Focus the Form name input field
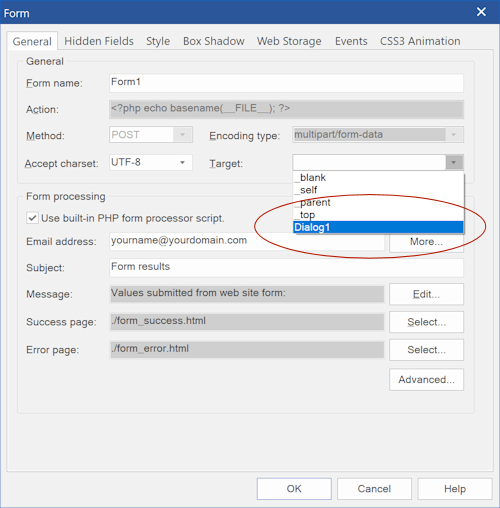500x508 pixels. coord(286,83)
